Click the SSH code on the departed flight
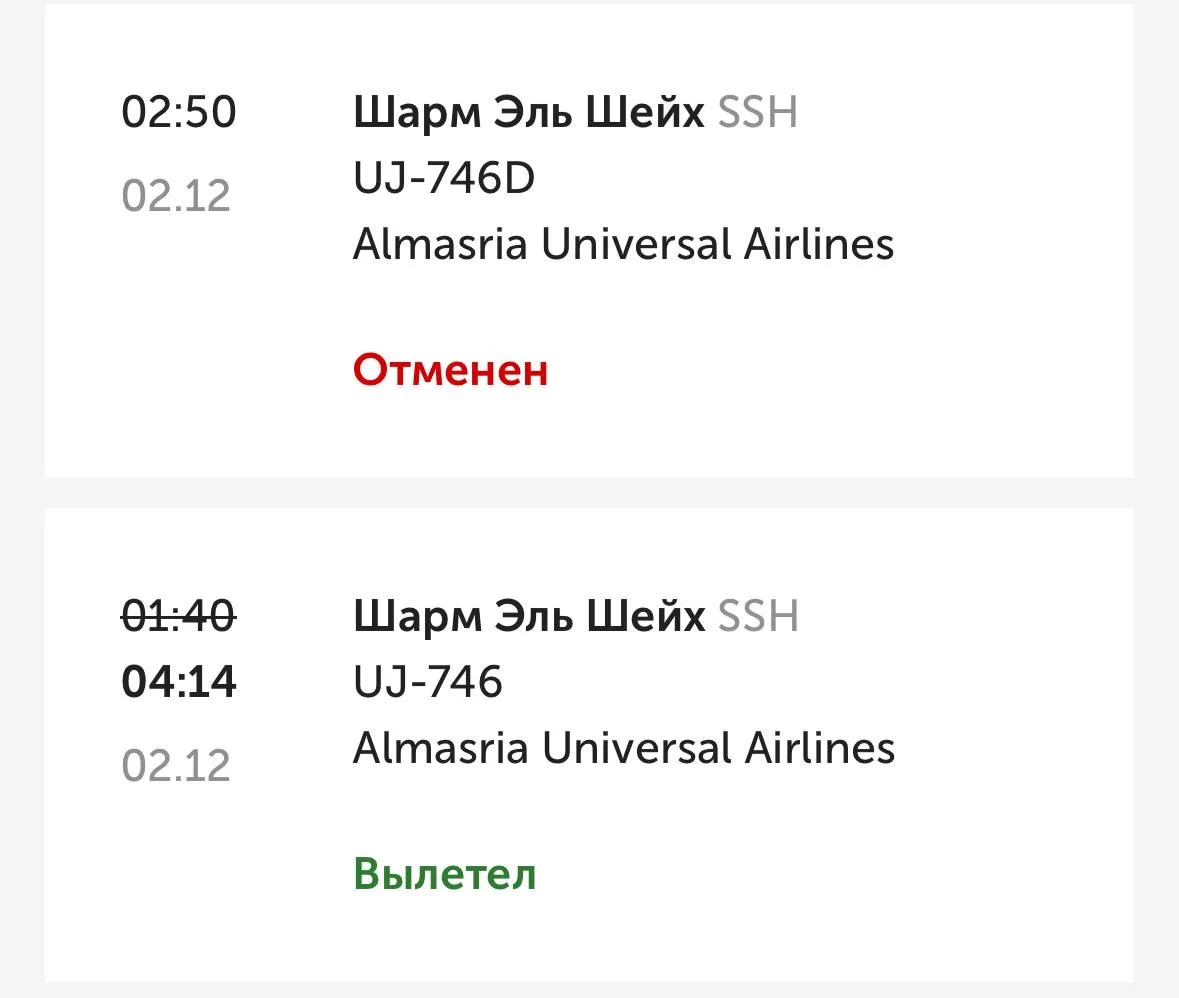 pyautogui.click(x=758, y=617)
